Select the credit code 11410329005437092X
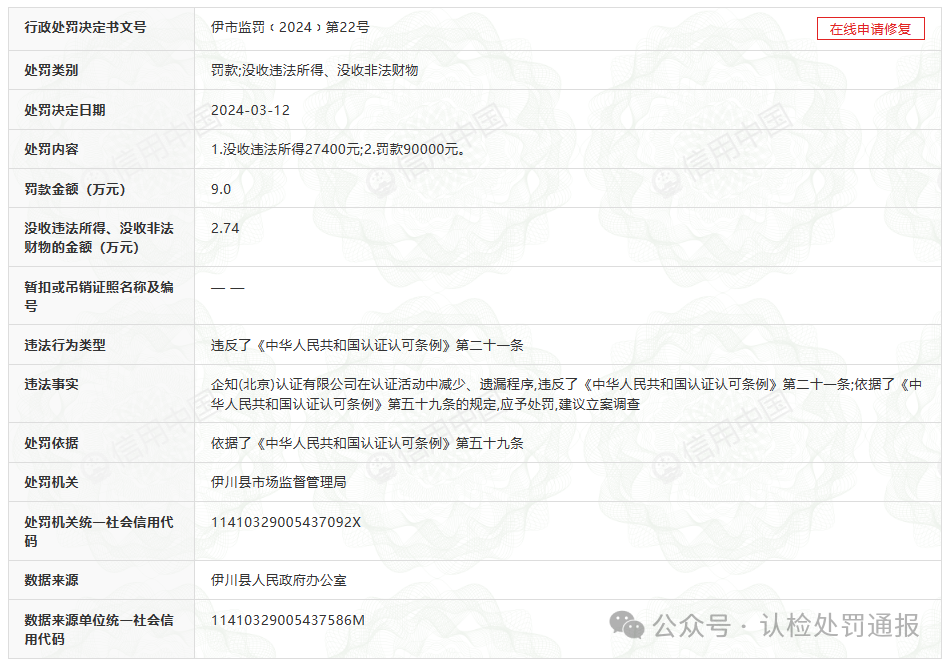 (286, 522)
